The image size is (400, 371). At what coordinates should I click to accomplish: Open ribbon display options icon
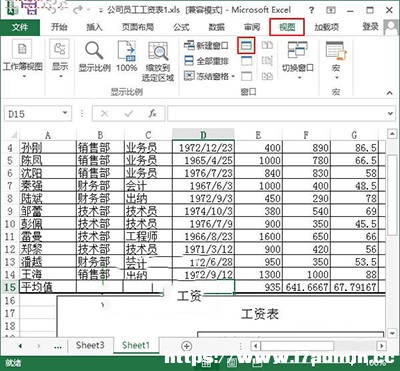tap(331, 10)
